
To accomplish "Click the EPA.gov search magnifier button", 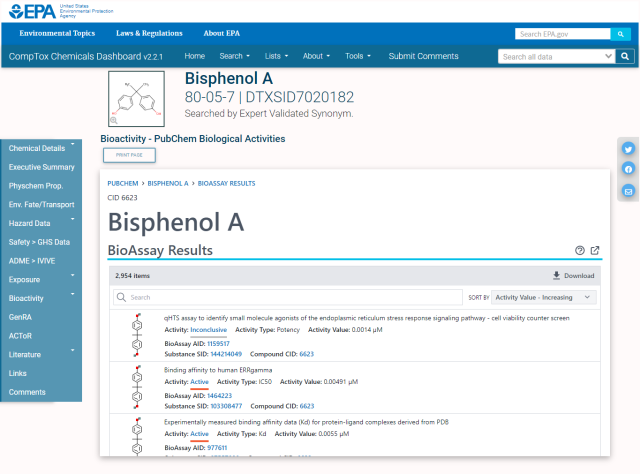I will coord(623,34).
